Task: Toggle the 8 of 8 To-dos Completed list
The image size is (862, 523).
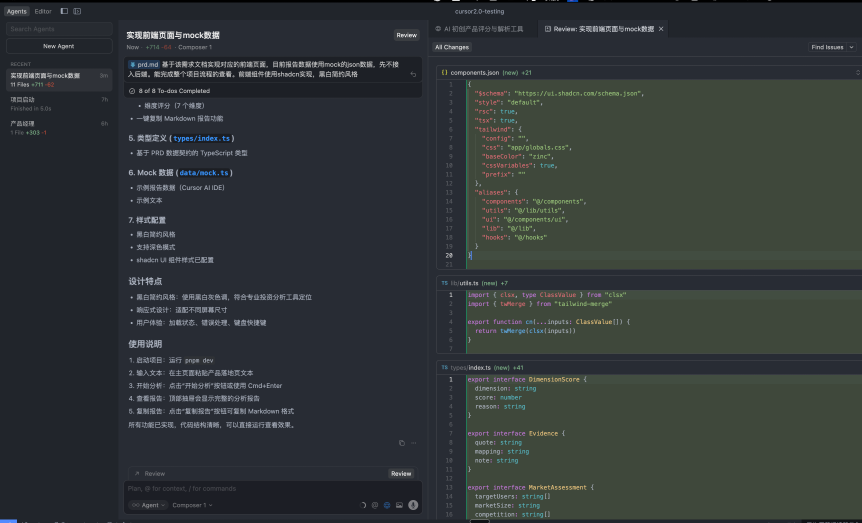Action: 174,91
